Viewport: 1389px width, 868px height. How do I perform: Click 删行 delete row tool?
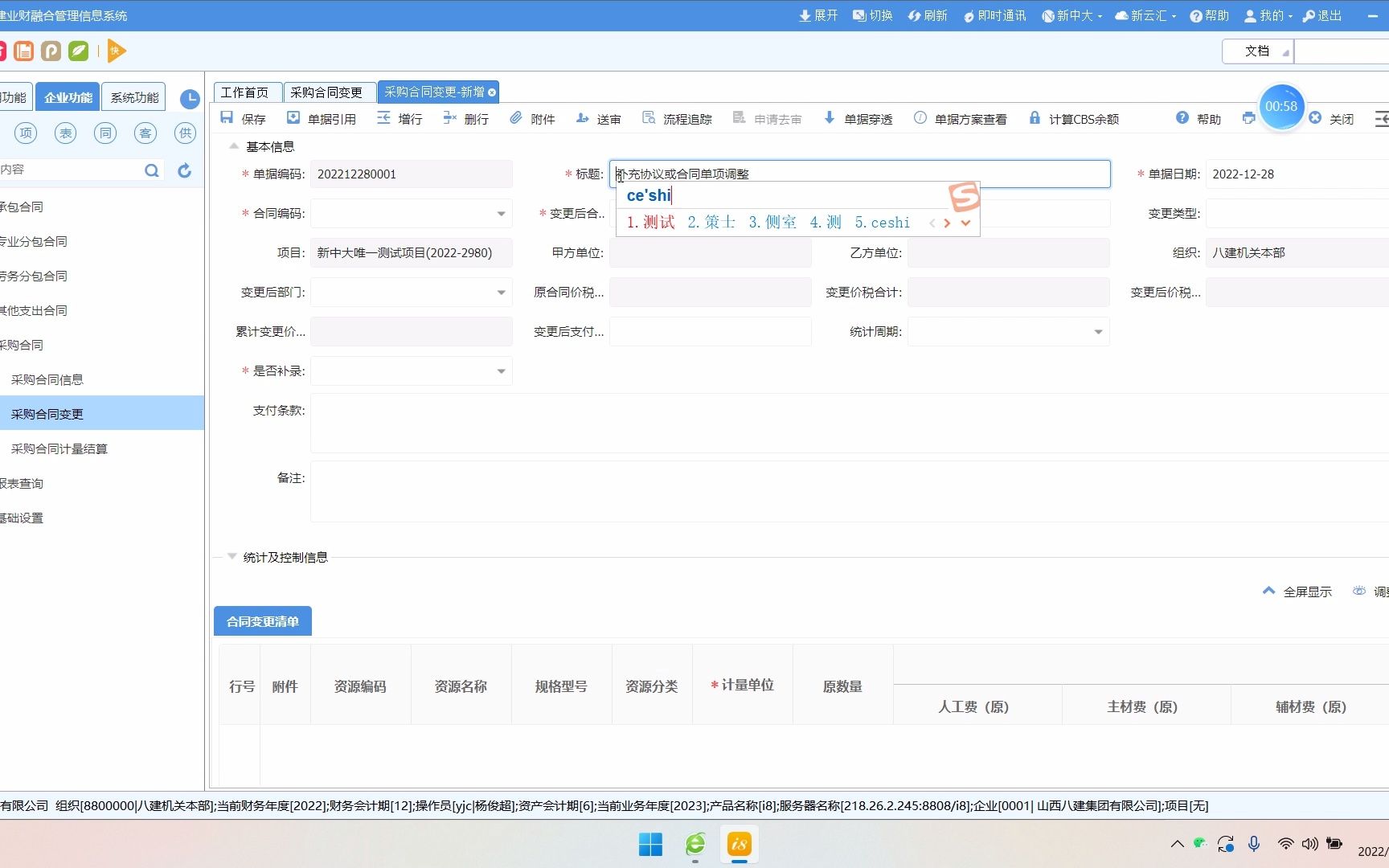point(465,119)
